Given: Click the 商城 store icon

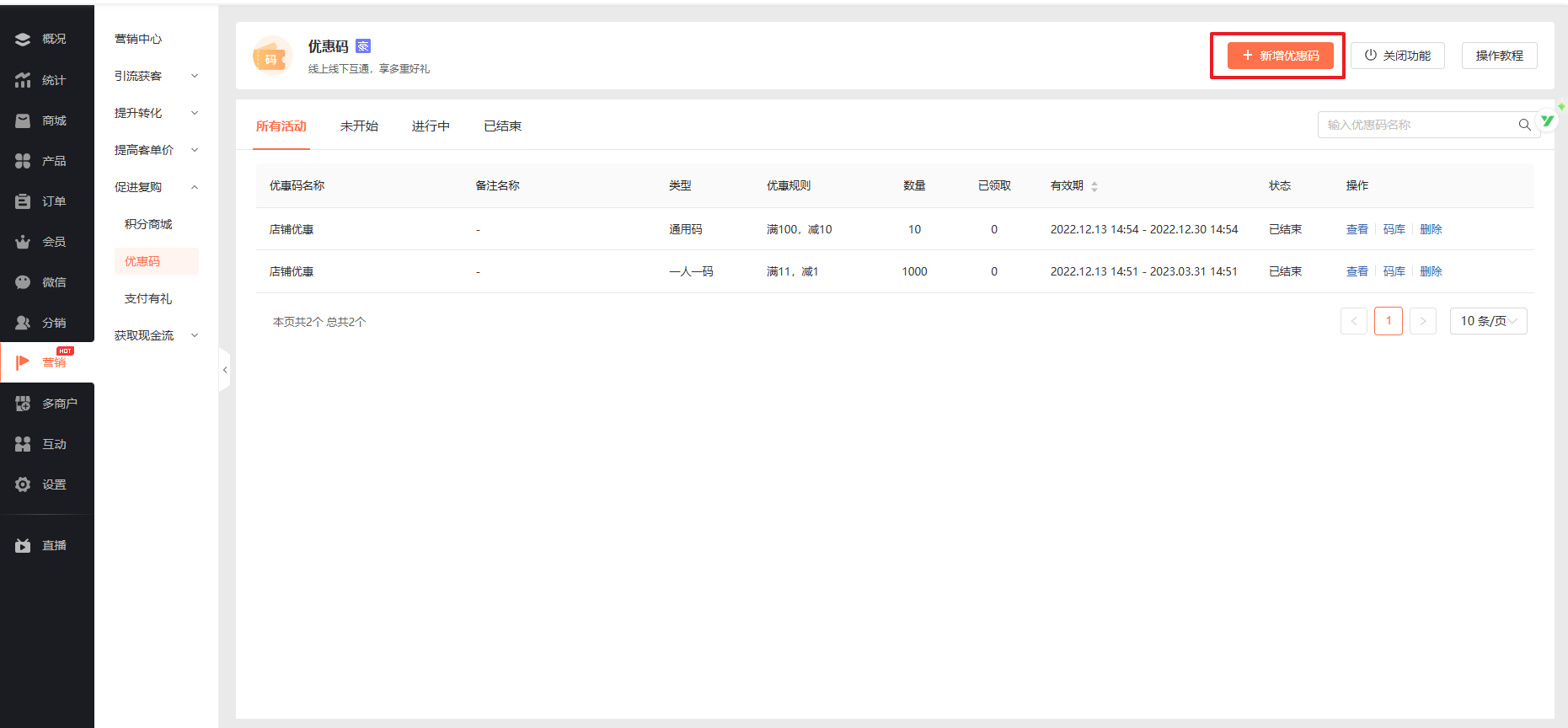Looking at the screenshot, I should pyautogui.click(x=23, y=120).
